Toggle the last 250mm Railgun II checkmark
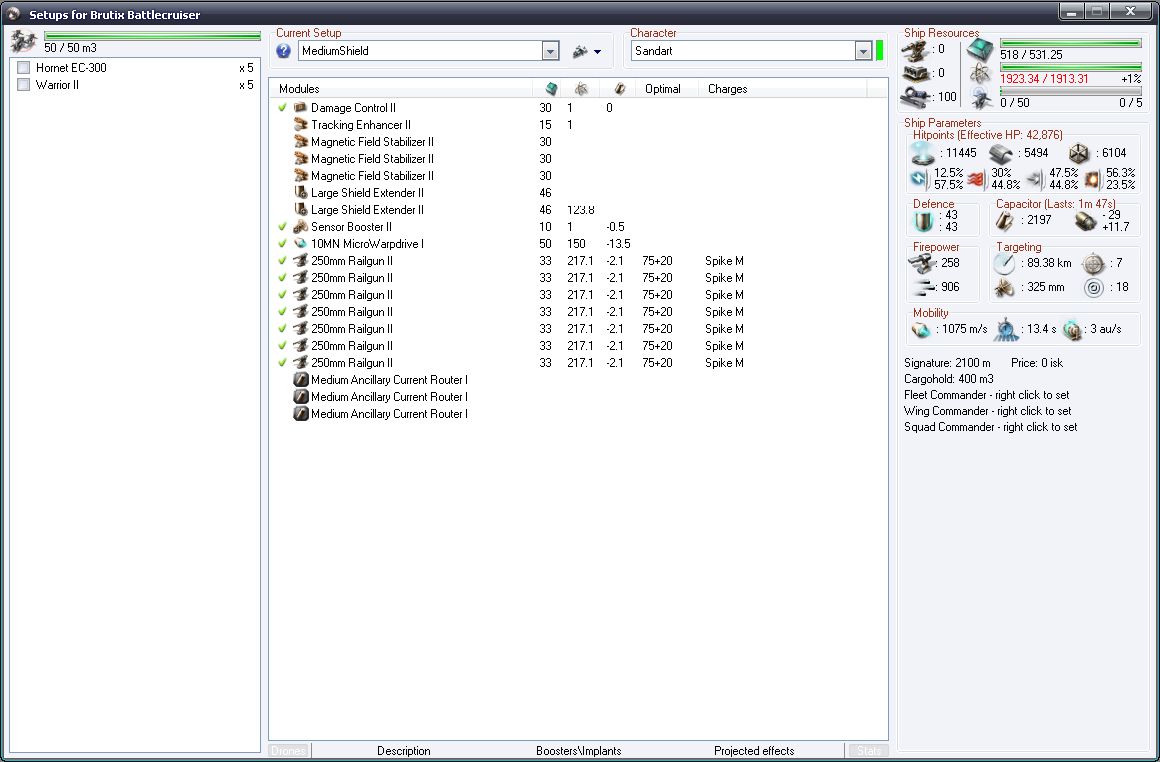 point(283,363)
